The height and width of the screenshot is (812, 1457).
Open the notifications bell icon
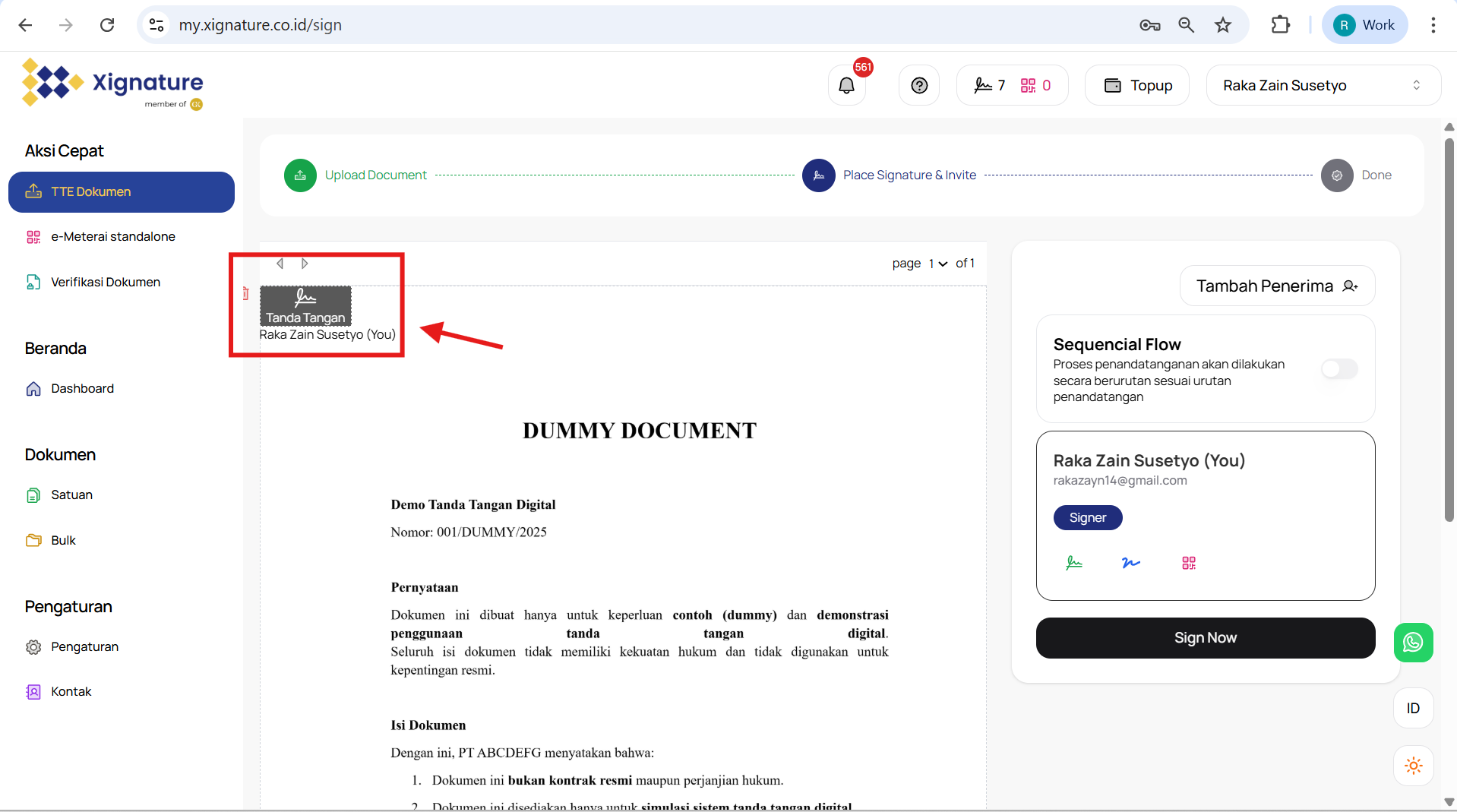(846, 85)
